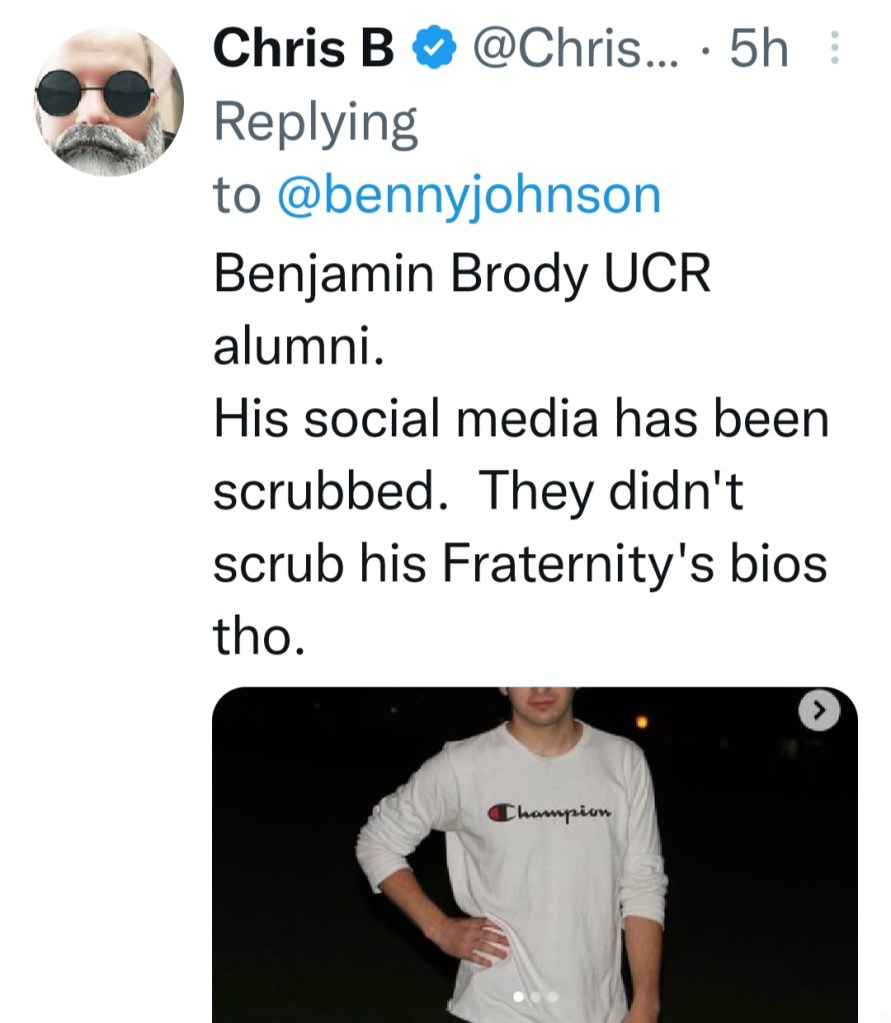Click "scrub his Fraternity's bios" line
The width and height of the screenshot is (891, 1023).
pyautogui.click(x=520, y=564)
